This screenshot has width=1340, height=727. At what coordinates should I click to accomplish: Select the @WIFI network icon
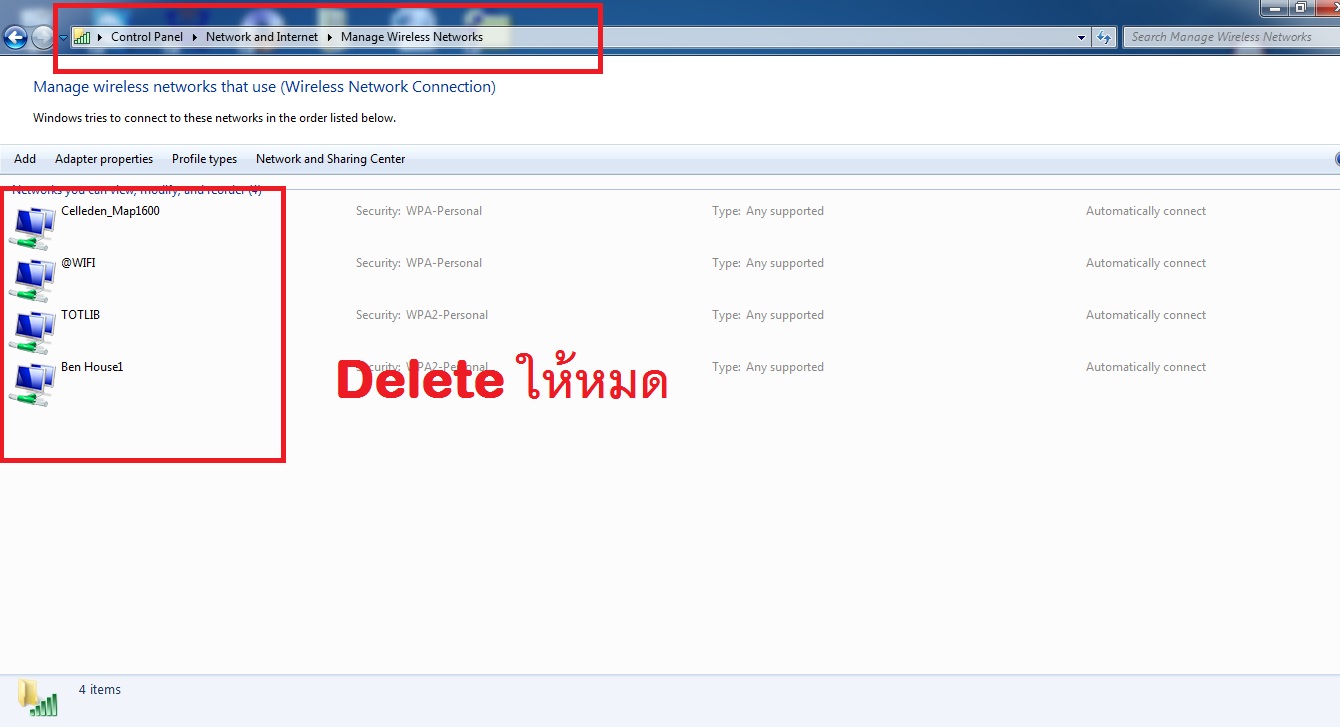tap(32, 280)
